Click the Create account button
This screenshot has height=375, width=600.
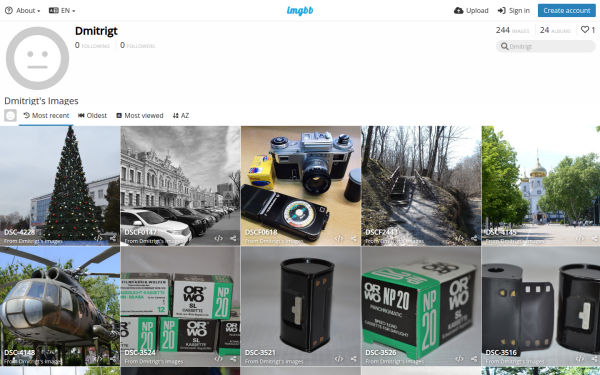click(567, 11)
